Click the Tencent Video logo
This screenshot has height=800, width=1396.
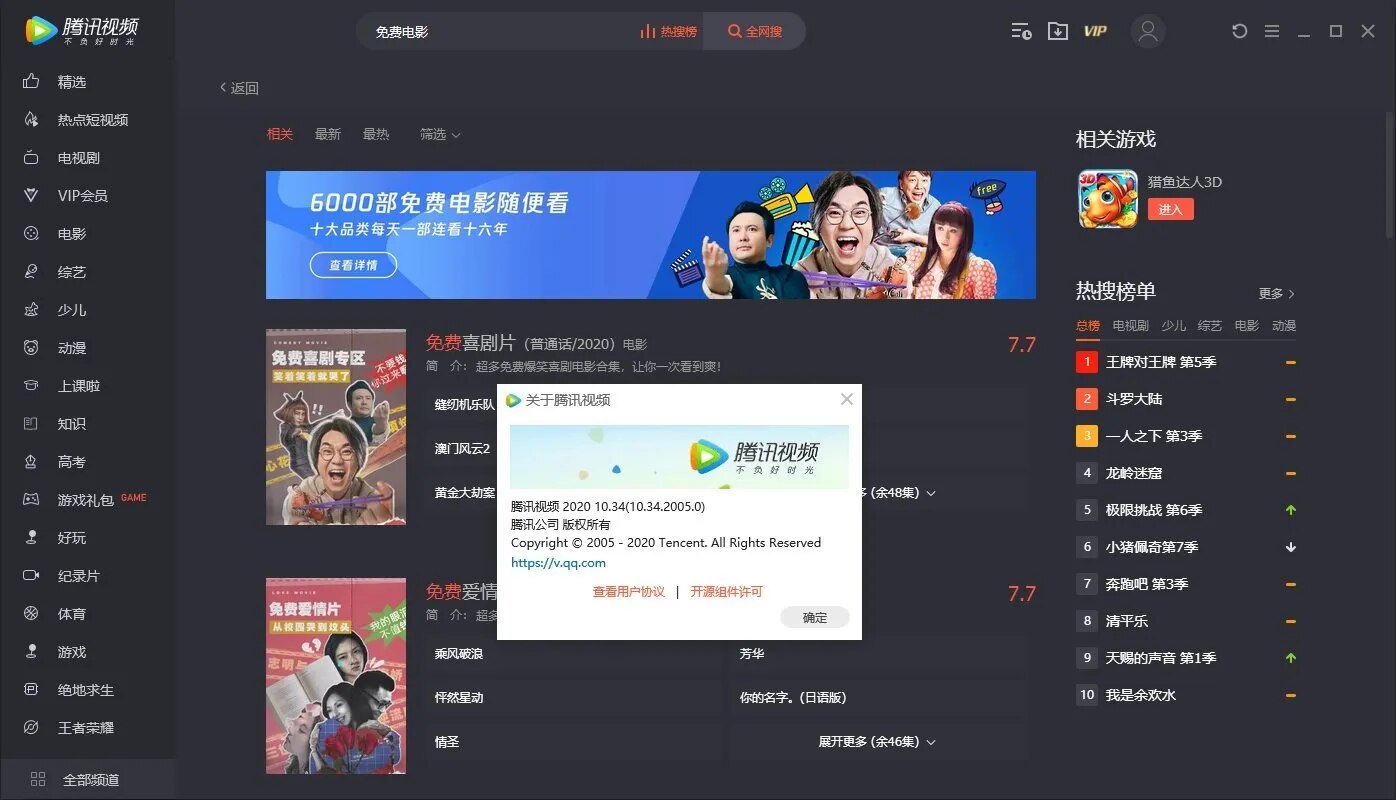(82, 30)
